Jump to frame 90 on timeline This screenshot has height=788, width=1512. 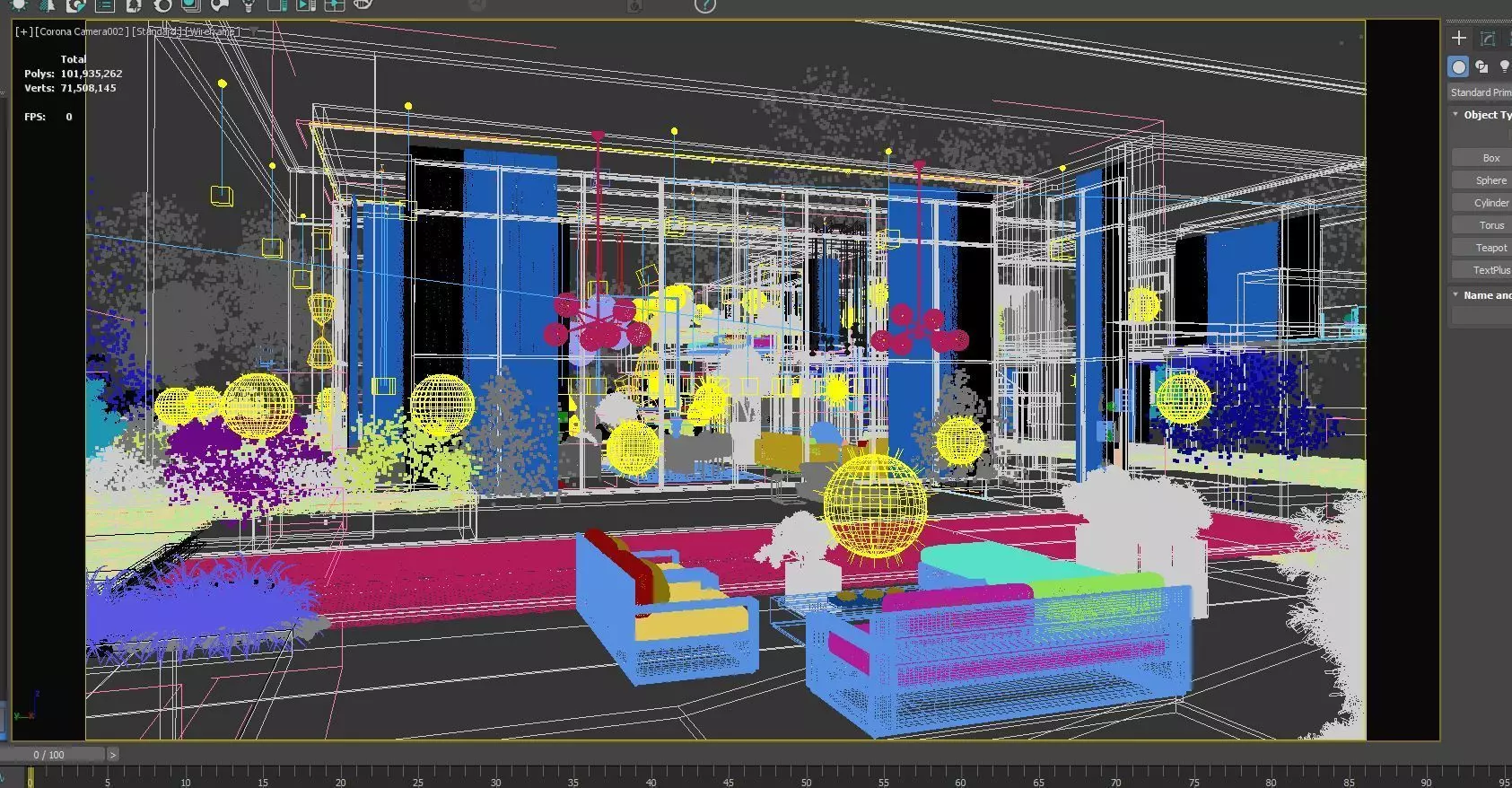(1426, 783)
